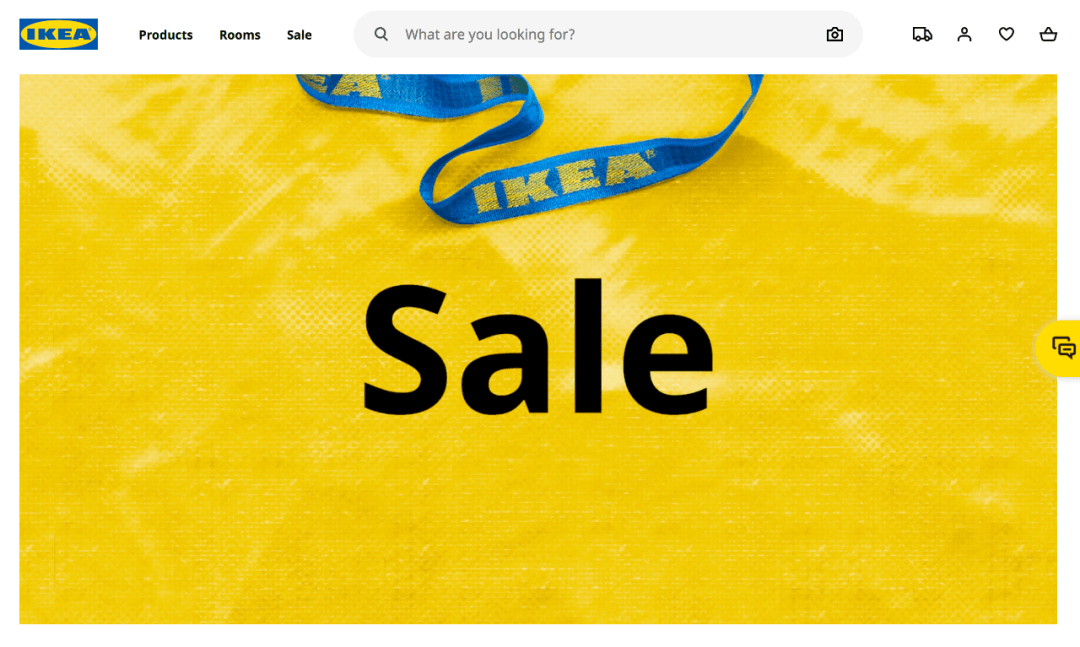The width and height of the screenshot is (1080, 647).
Task: Click the large black Sale headline
Action: click(538, 347)
